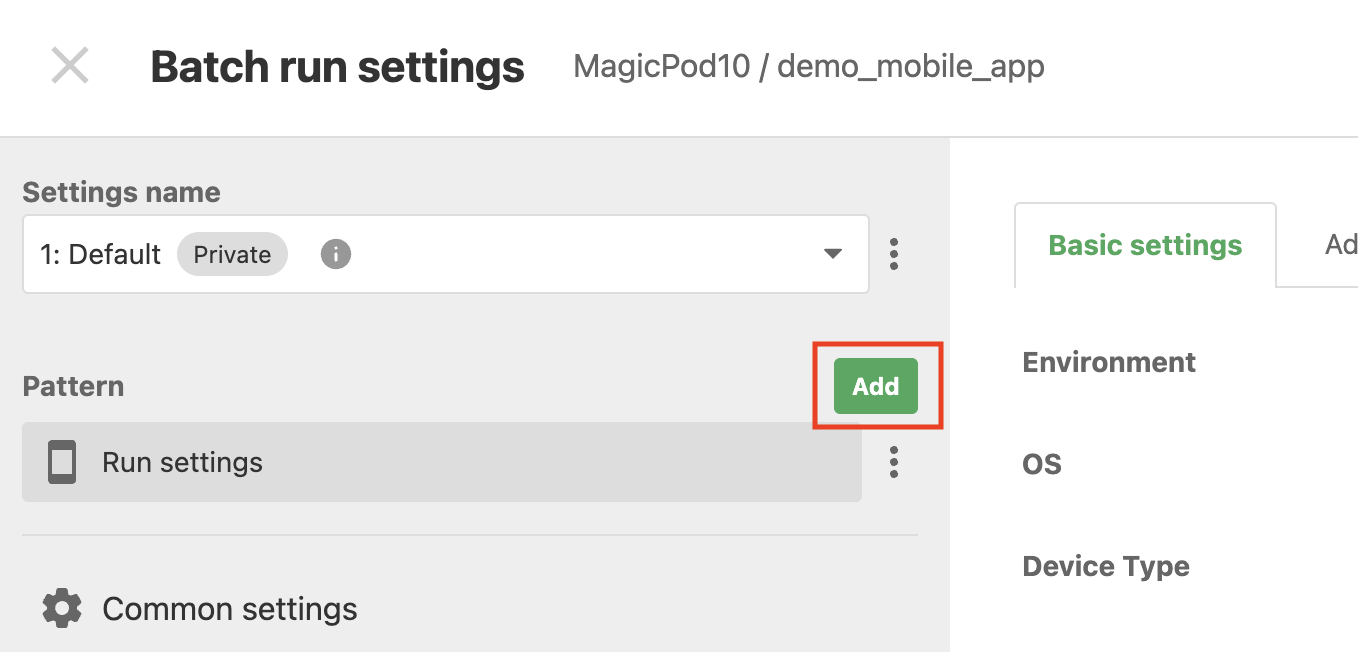
Task: Select the Basic settings tab
Action: point(1144,244)
